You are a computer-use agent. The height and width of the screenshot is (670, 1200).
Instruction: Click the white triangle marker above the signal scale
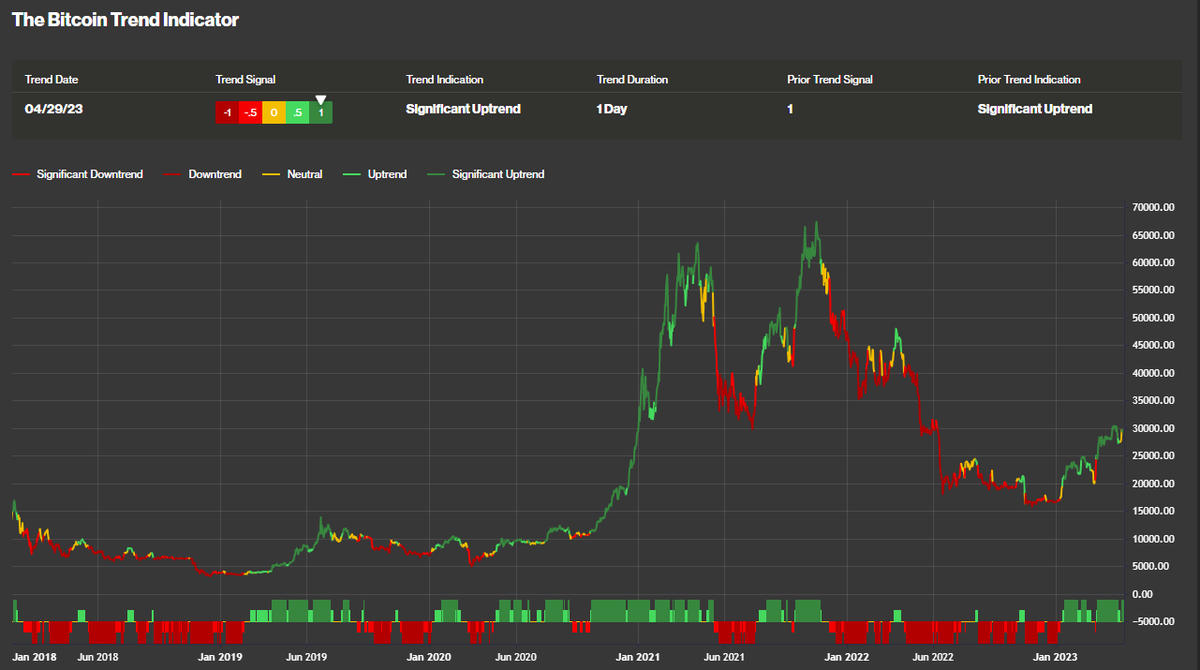click(x=320, y=99)
